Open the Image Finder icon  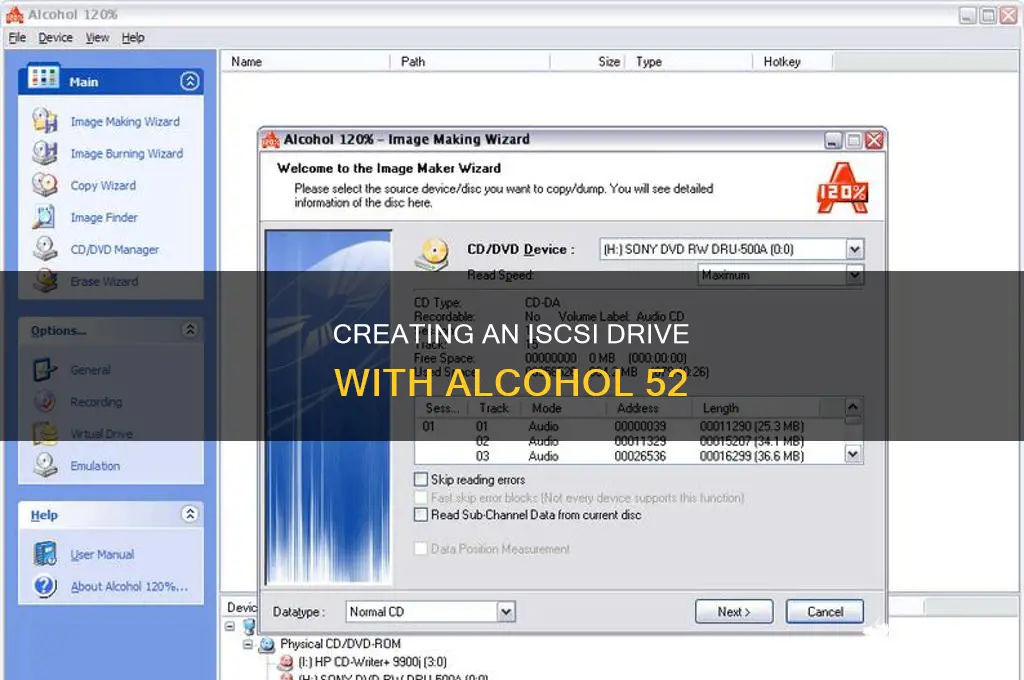point(45,217)
